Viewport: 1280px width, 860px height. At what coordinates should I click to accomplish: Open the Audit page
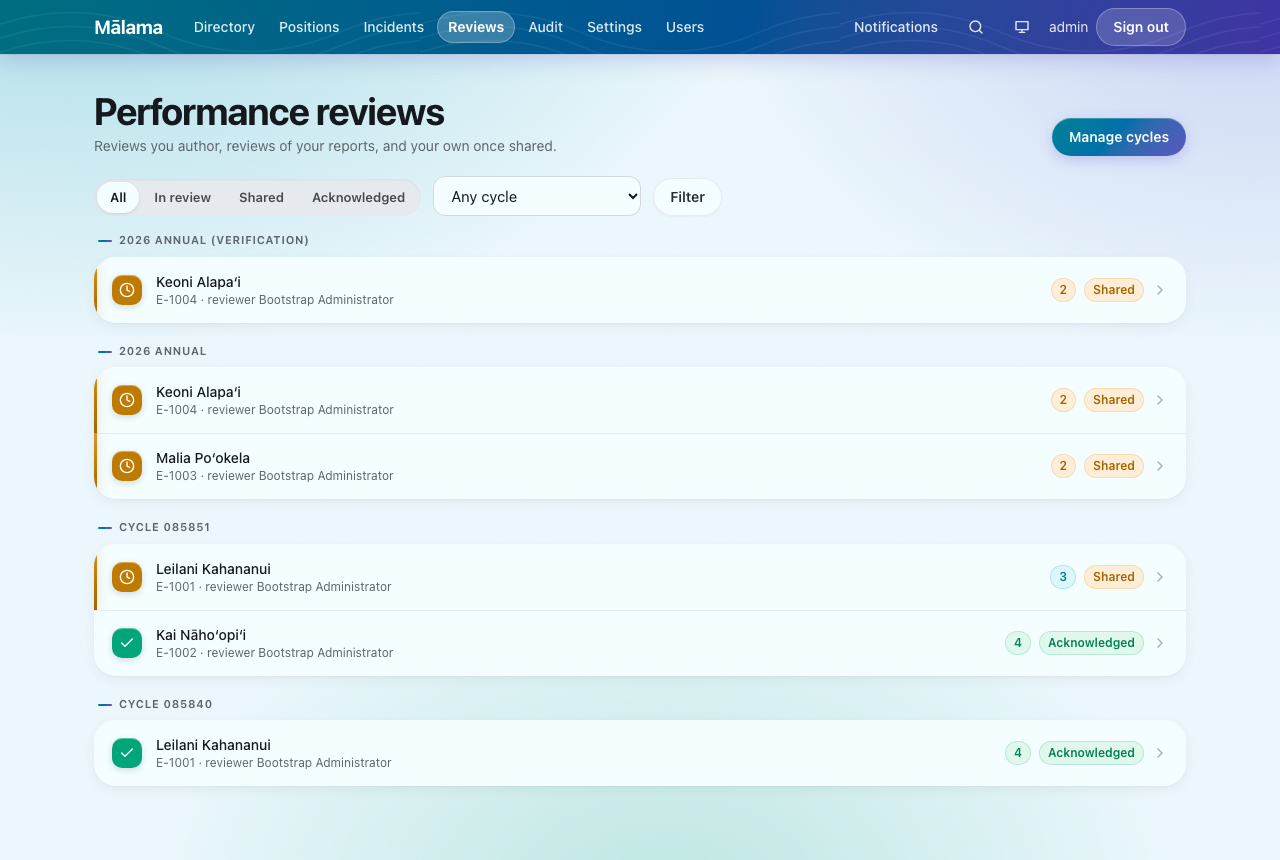[546, 27]
